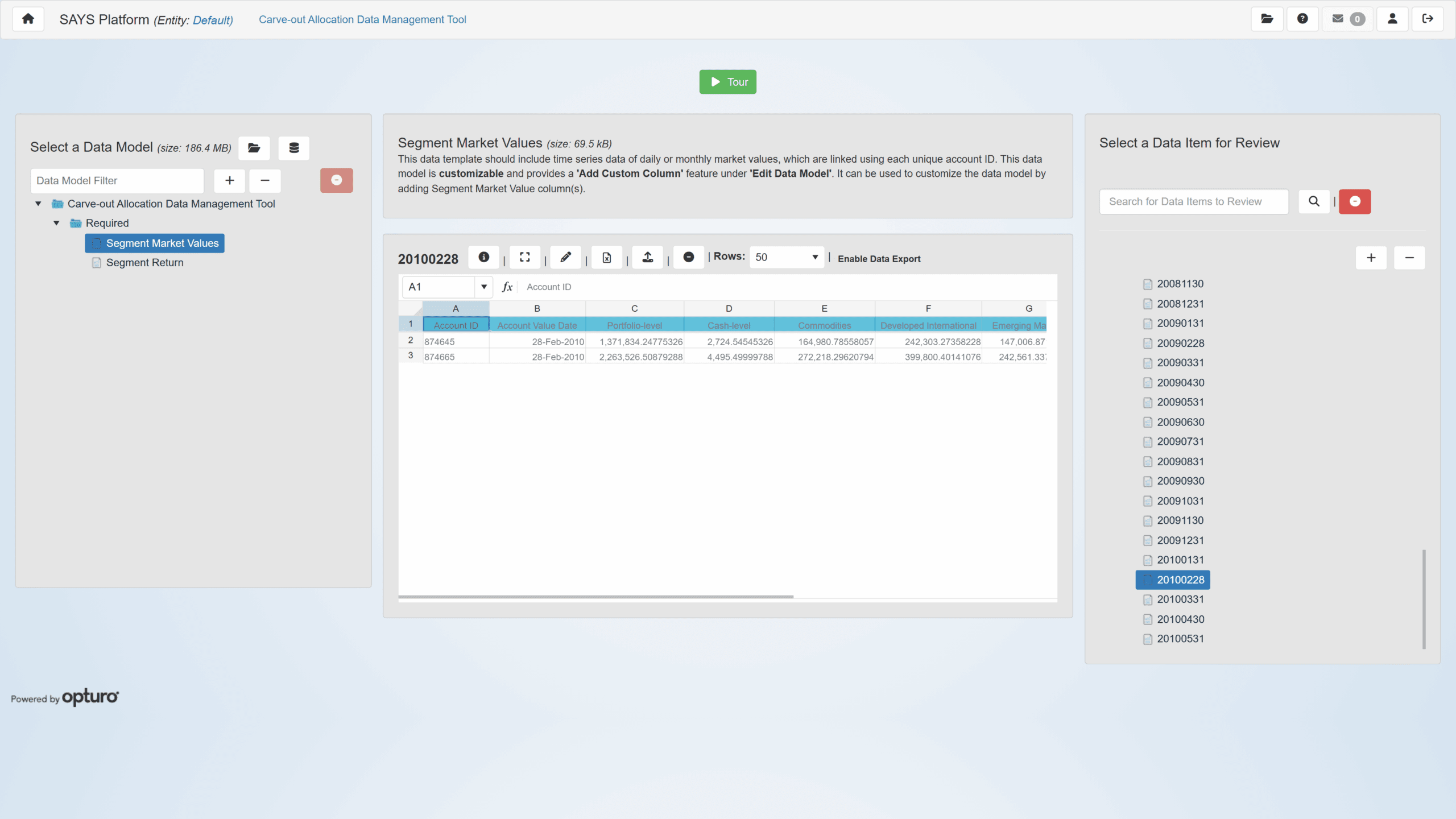
Task: Click the spreadsheet horizontal scrollbar
Action: pos(595,597)
